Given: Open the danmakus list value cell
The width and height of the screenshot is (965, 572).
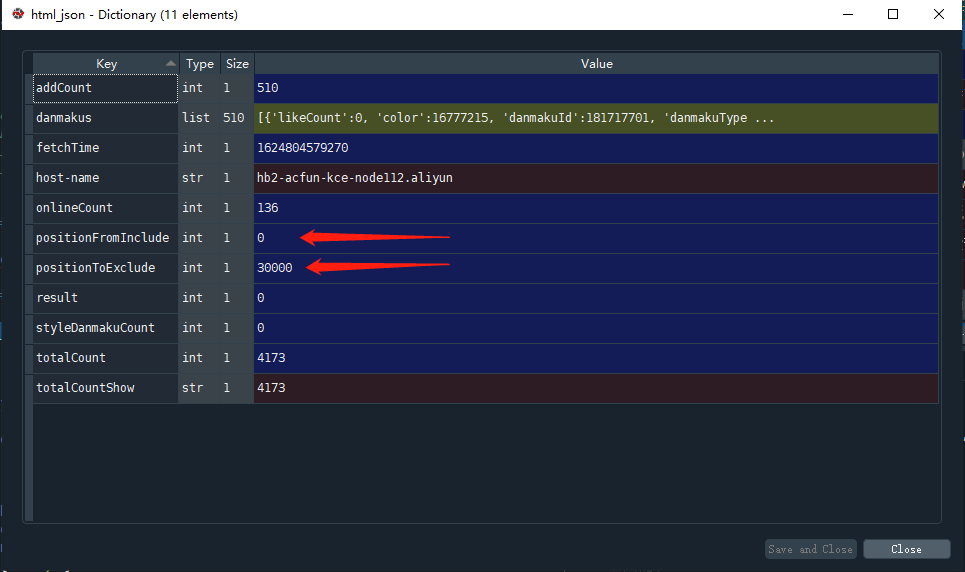Looking at the screenshot, I should coord(596,118).
